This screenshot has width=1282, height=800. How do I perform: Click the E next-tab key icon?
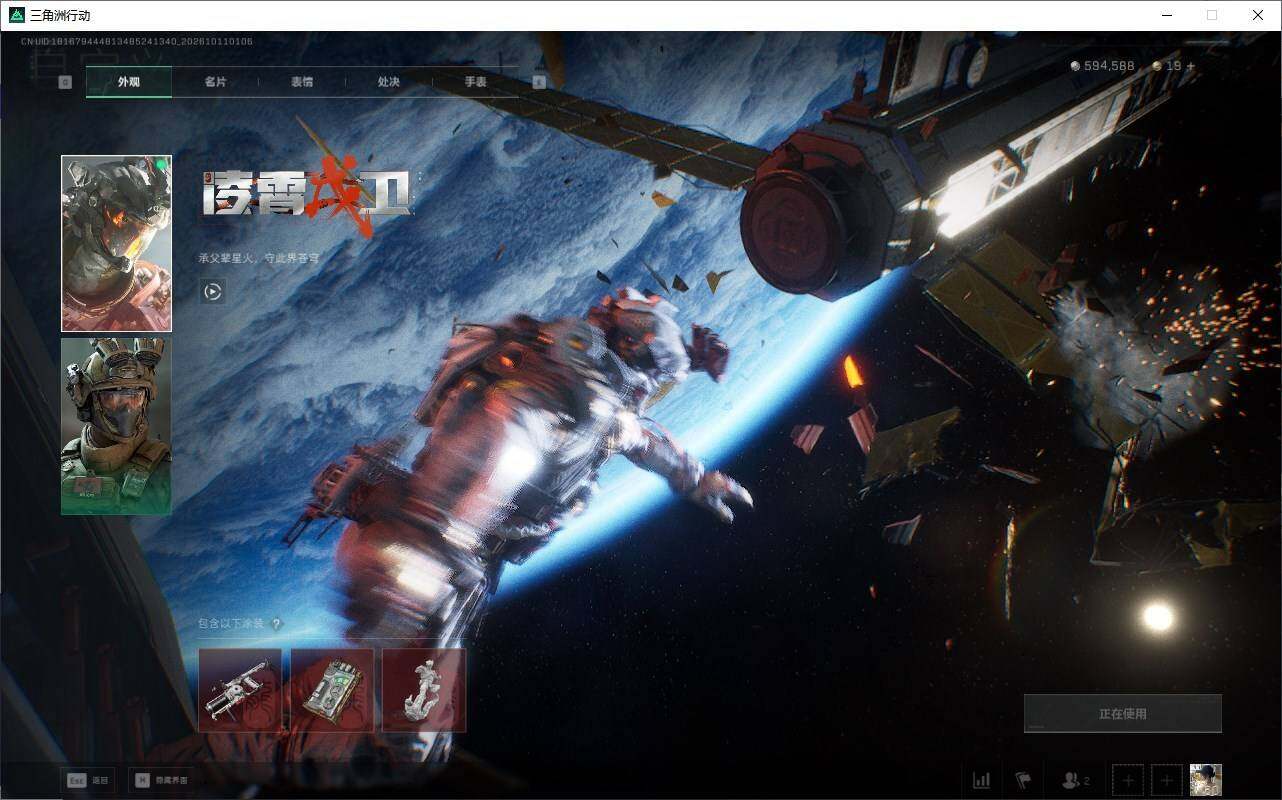point(539,83)
